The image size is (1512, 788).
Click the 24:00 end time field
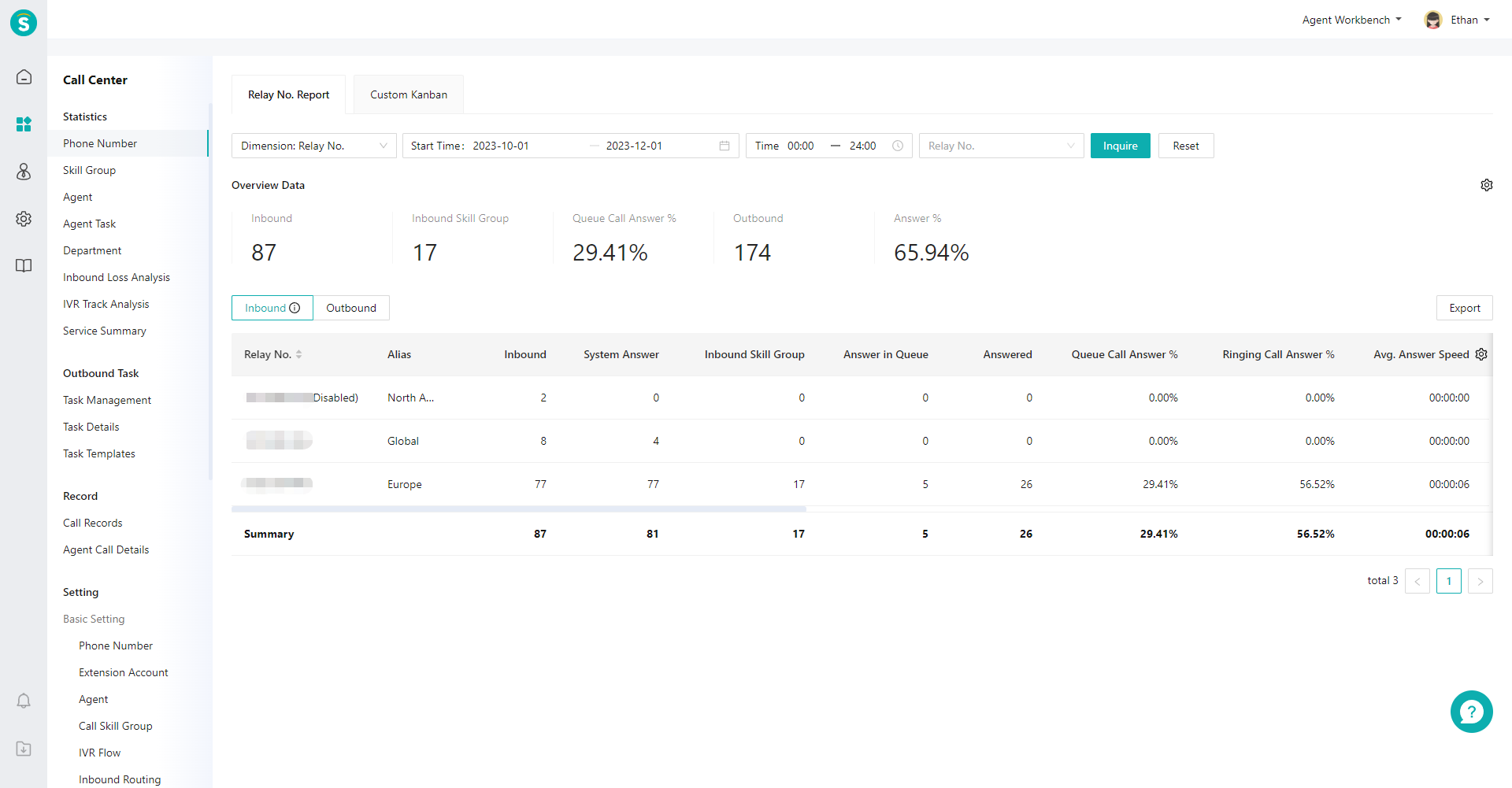(x=865, y=146)
